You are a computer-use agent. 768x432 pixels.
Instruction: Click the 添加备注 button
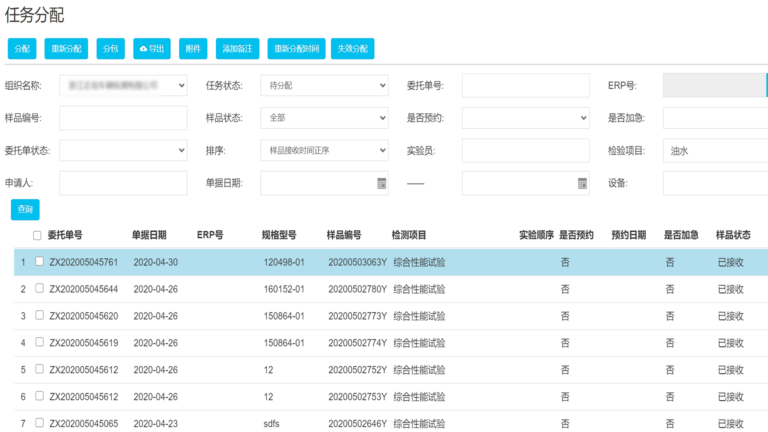tap(238, 48)
